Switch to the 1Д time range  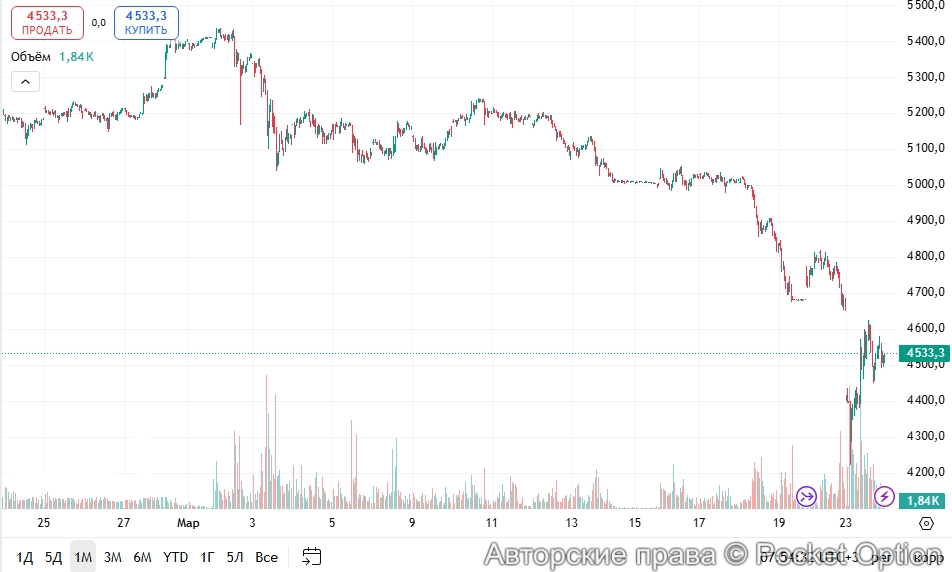click(25, 557)
